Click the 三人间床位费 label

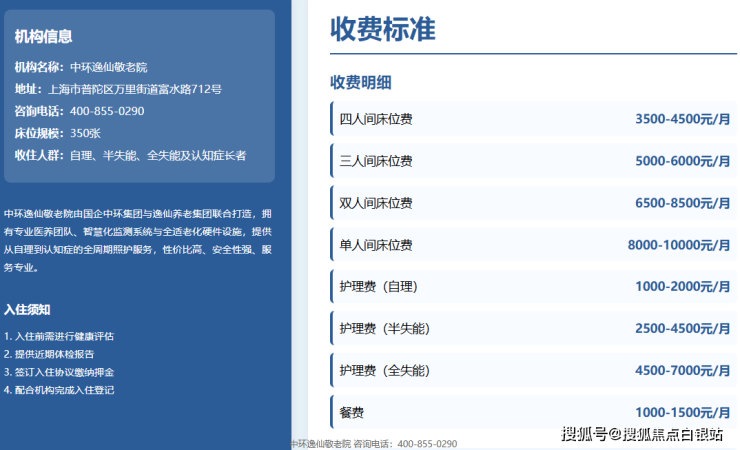(376, 161)
